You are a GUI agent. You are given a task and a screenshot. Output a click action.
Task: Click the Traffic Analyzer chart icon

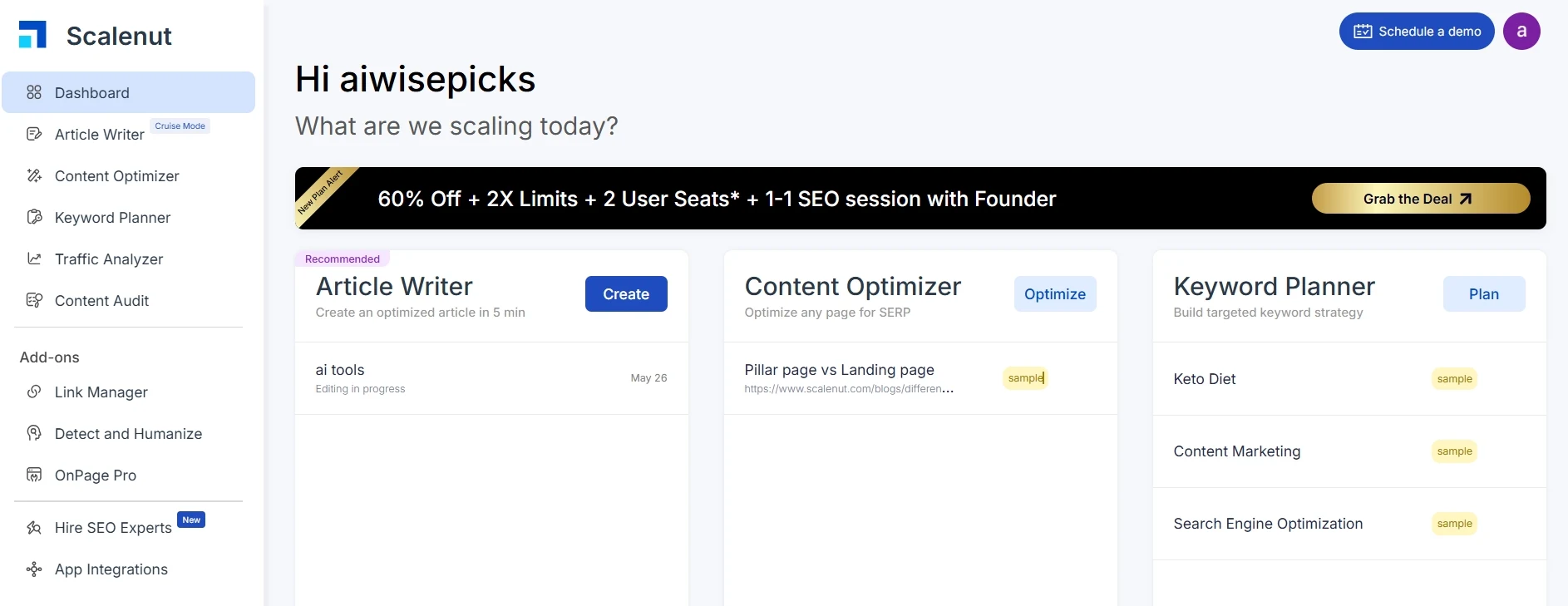[34, 259]
